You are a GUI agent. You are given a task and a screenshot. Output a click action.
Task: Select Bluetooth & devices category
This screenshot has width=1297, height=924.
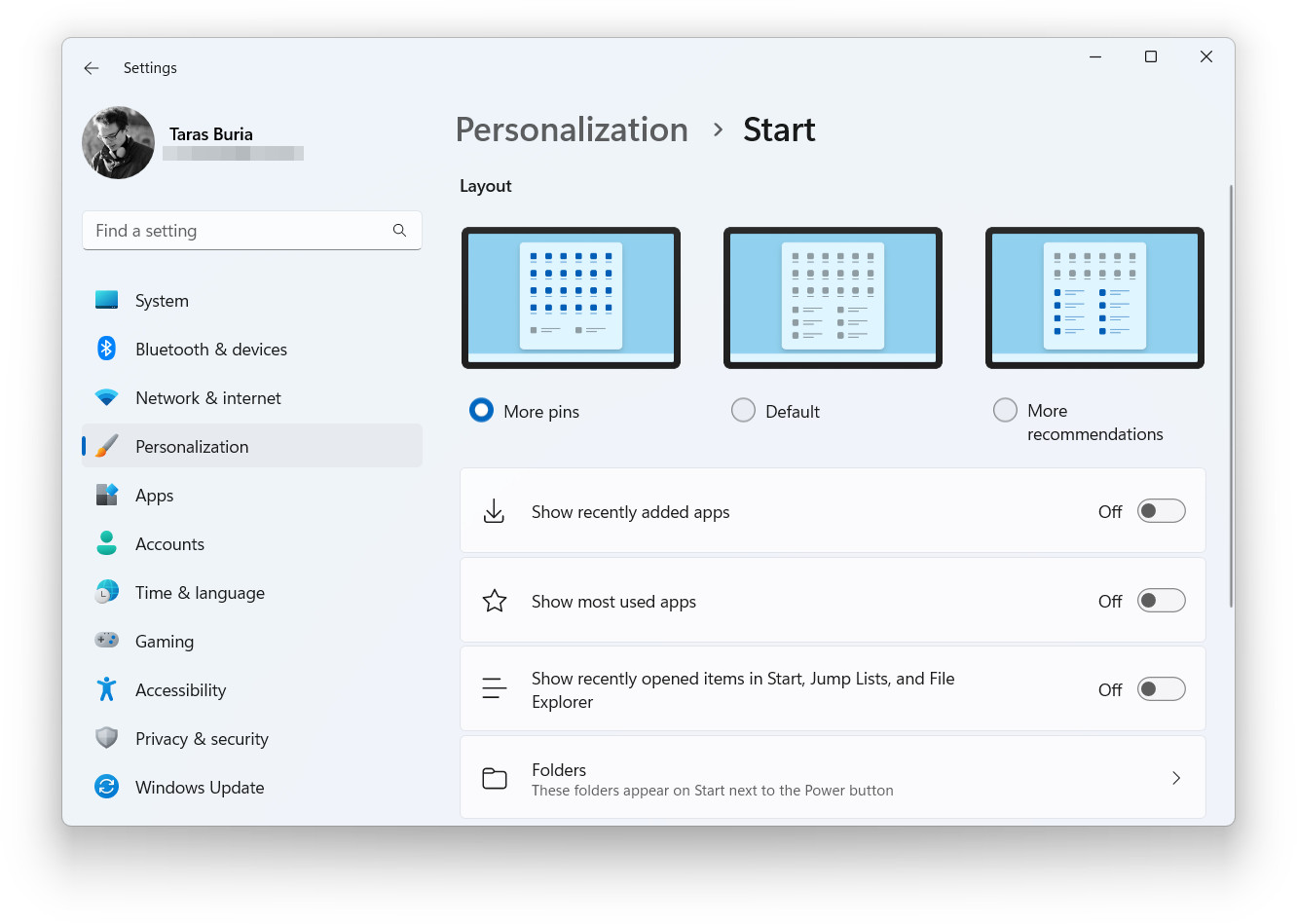tap(211, 349)
